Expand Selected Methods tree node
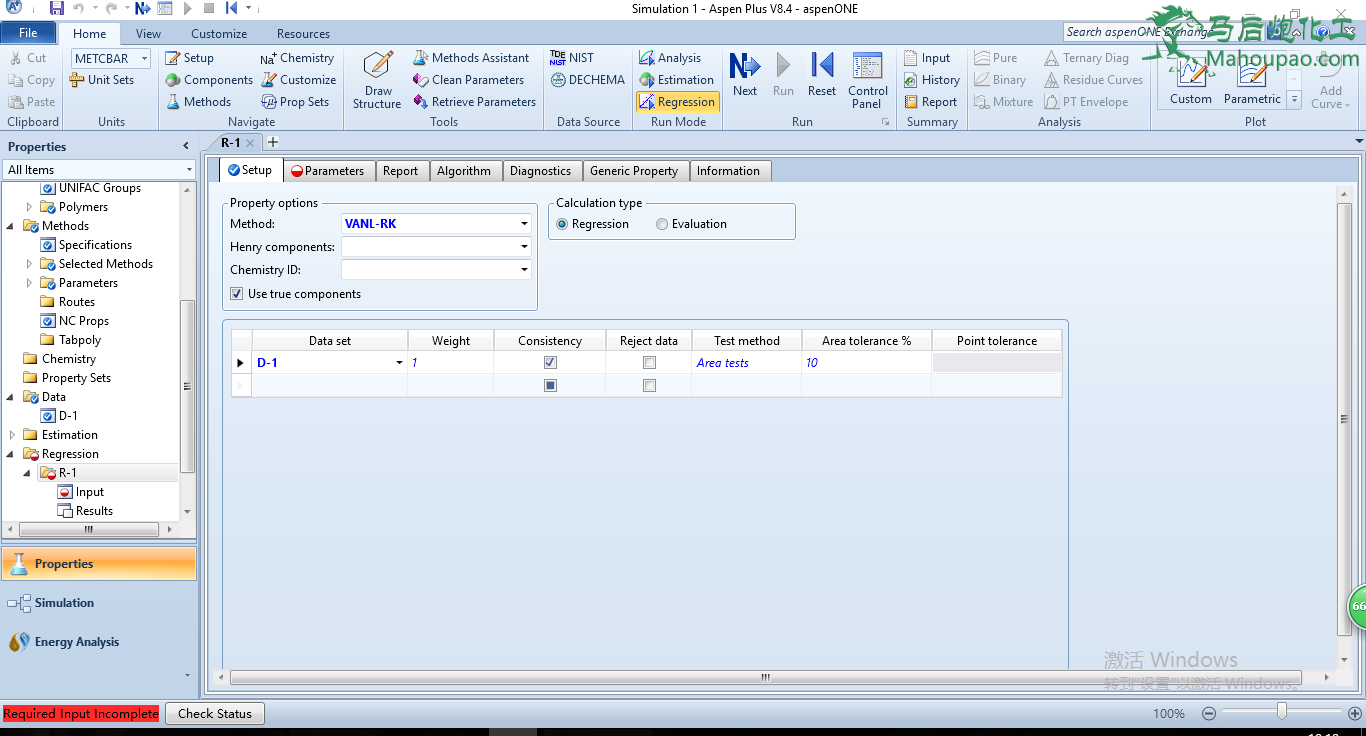The image size is (1366, 736). point(29,264)
